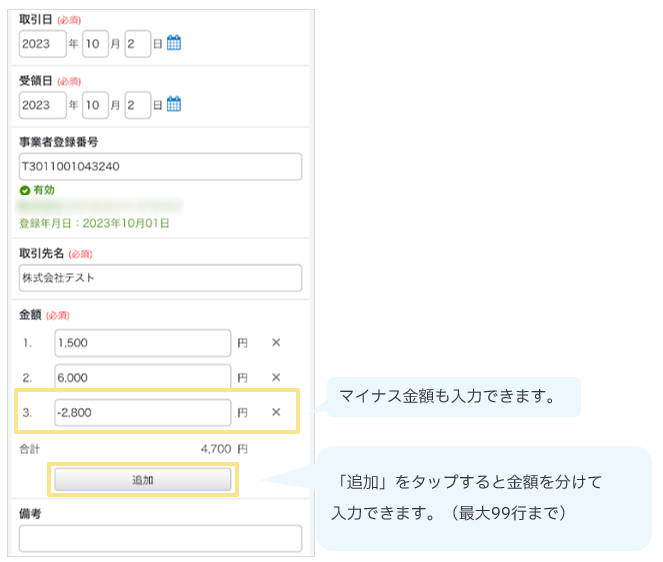Focus the 受領日 year field
The height and width of the screenshot is (562, 663).
(42, 104)
